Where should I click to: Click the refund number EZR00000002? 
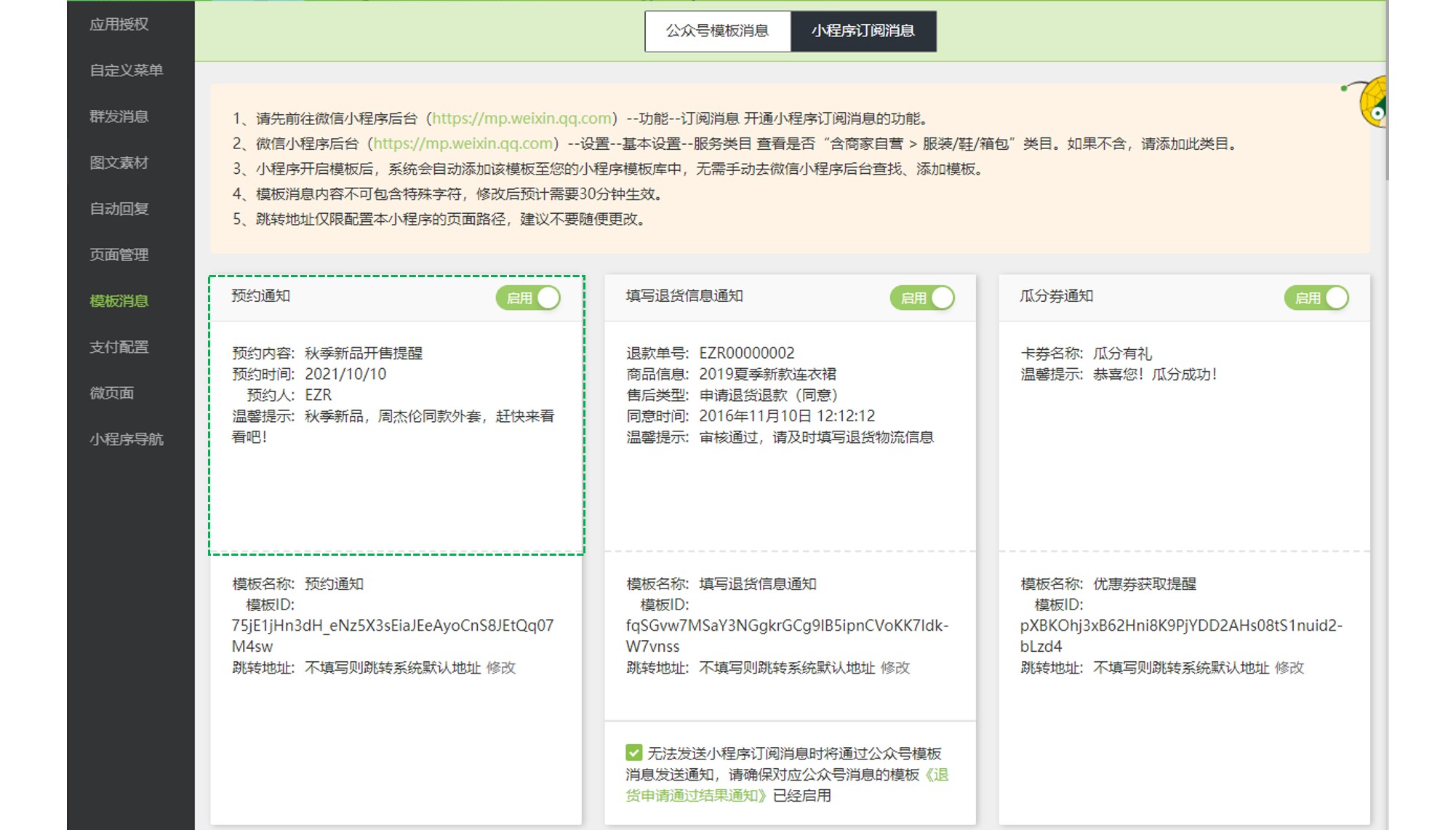tap(747, 354)
